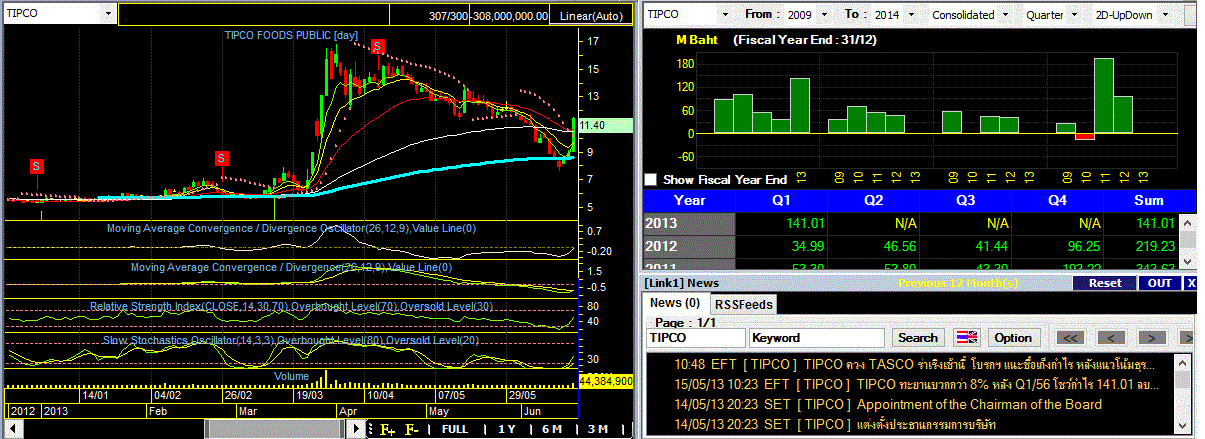Click the TIPCO FOODS PUBLIC [day] chart title

pos(290,35)
